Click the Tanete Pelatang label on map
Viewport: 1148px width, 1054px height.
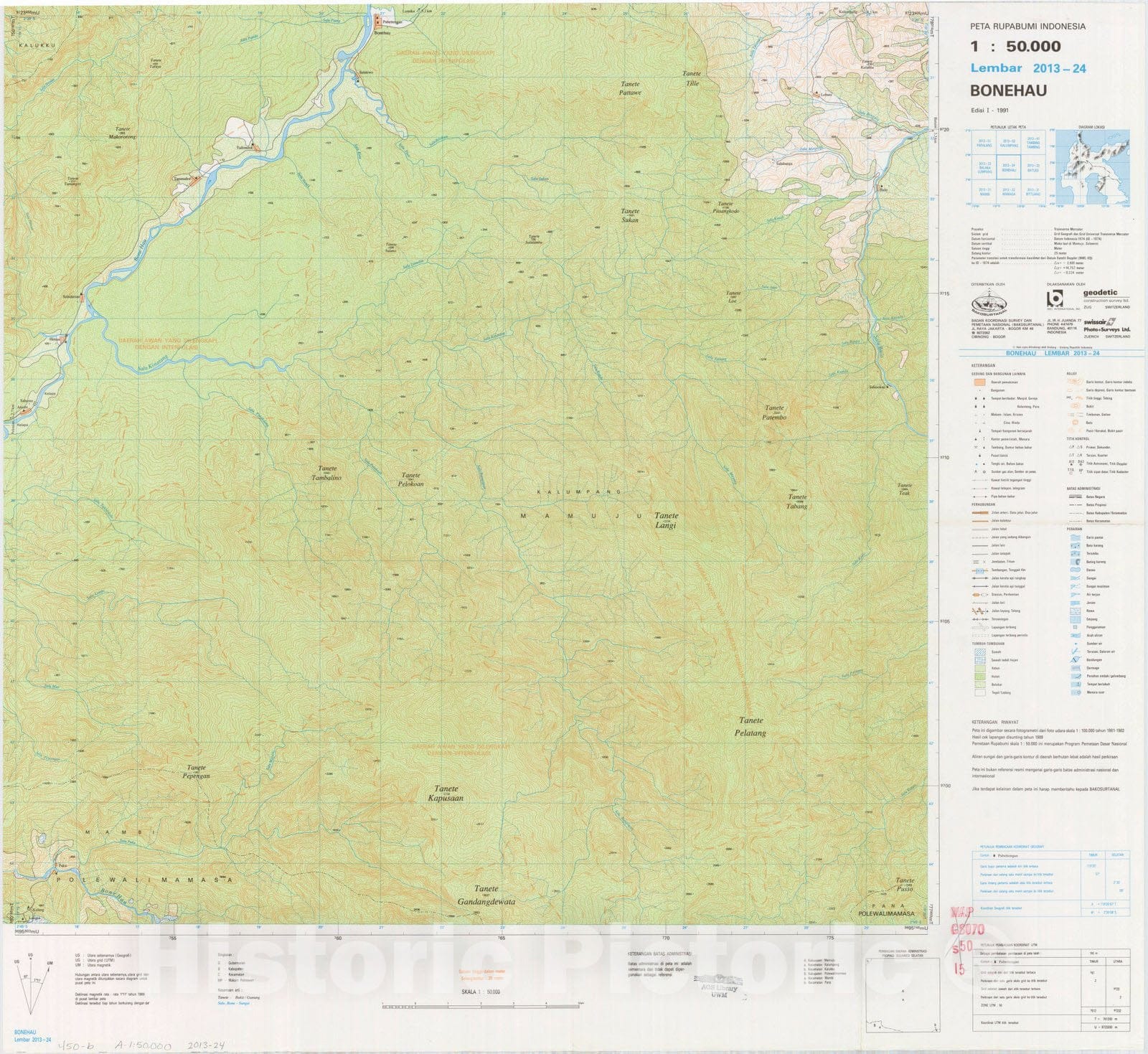(x=751, y=726)
